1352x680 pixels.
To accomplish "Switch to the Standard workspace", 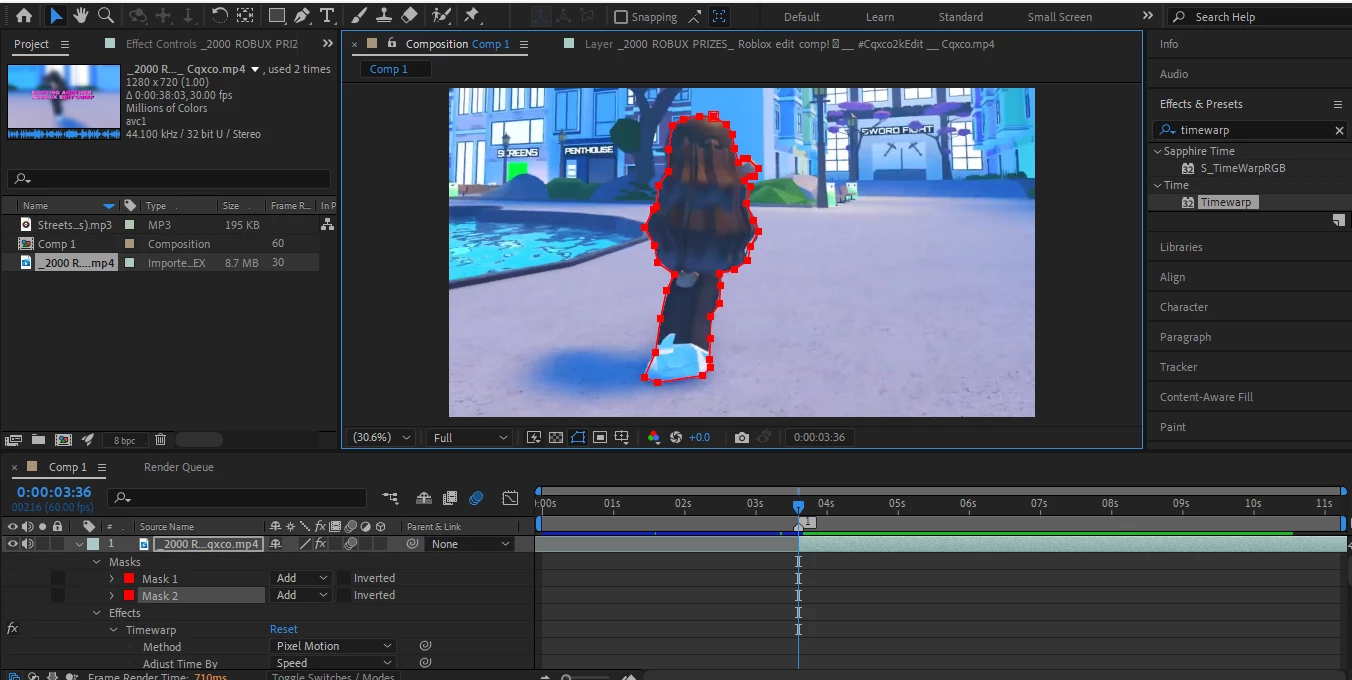I will (x=960, y=17).
